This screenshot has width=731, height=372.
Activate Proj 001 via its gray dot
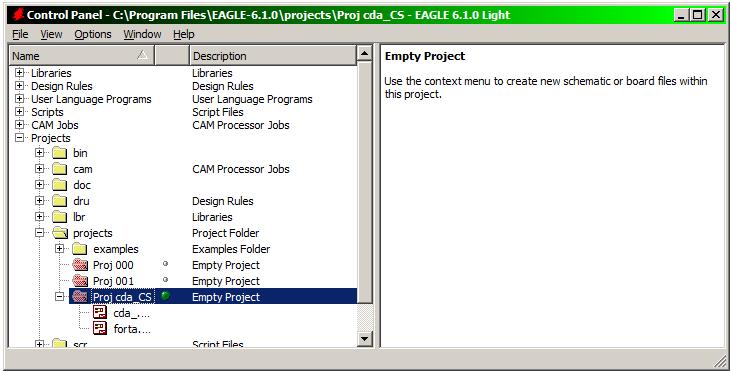(x=165, y=280)
